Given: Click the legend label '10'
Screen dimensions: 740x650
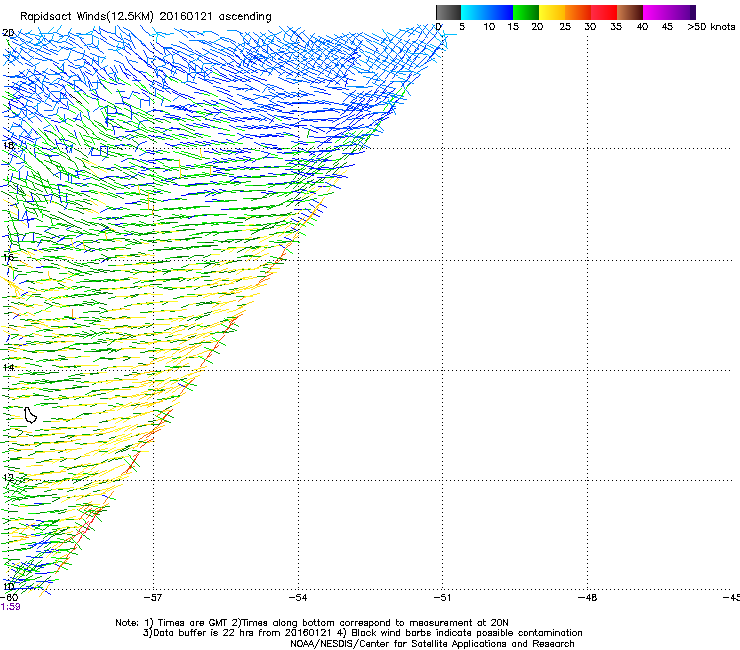Looking at the screenshot, I should [489, 27].
